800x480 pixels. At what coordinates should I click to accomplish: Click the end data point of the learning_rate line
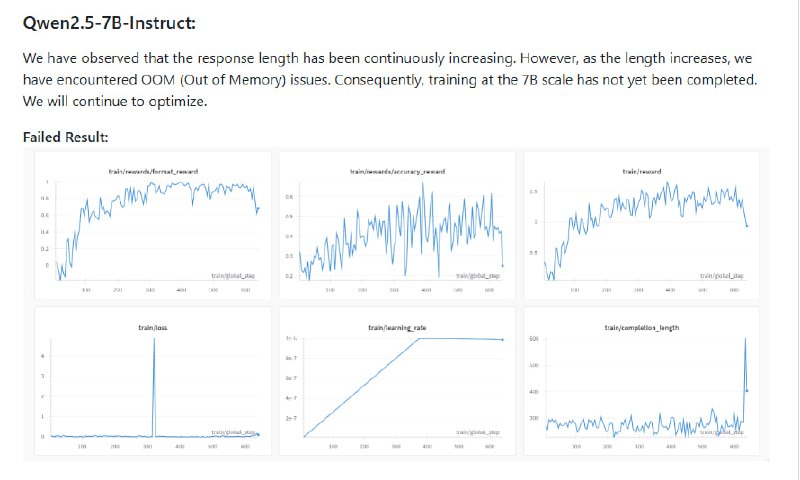click(x=502, y=340)
